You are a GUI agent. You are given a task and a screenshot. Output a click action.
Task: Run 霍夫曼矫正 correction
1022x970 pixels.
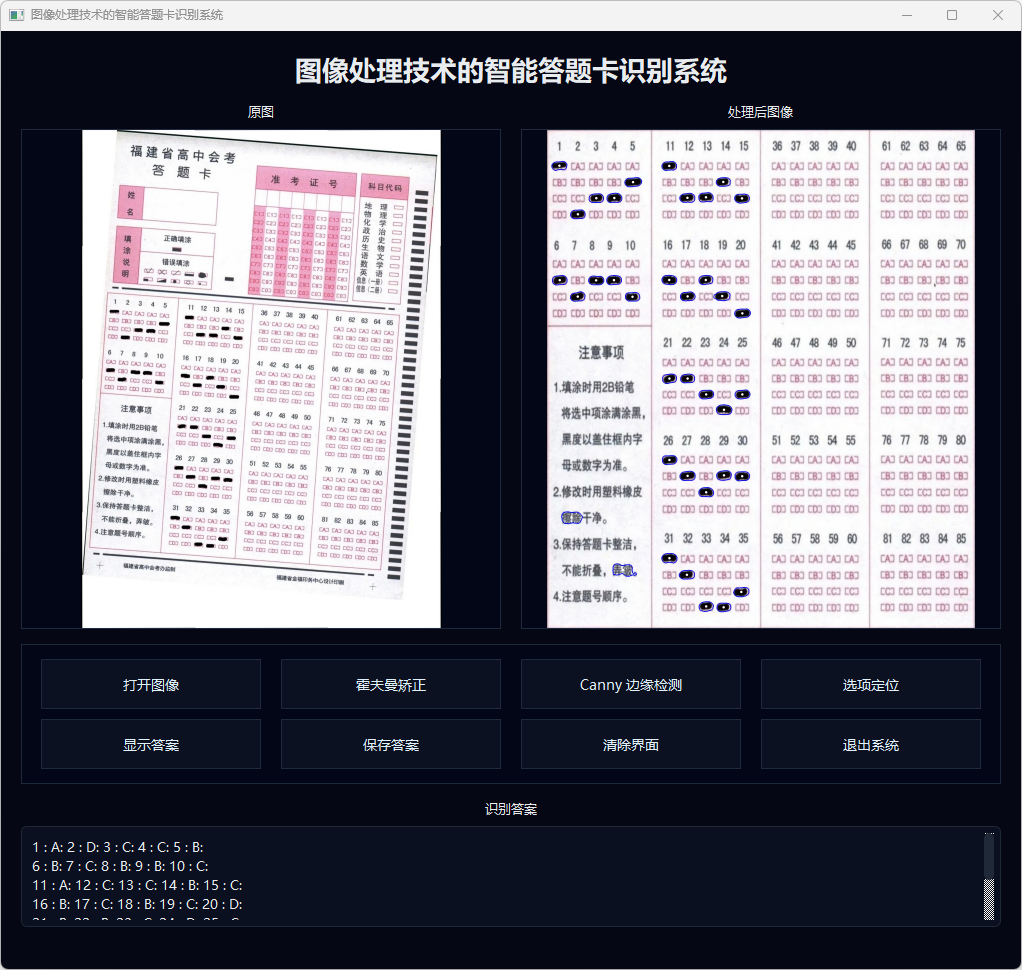[391, 685]
